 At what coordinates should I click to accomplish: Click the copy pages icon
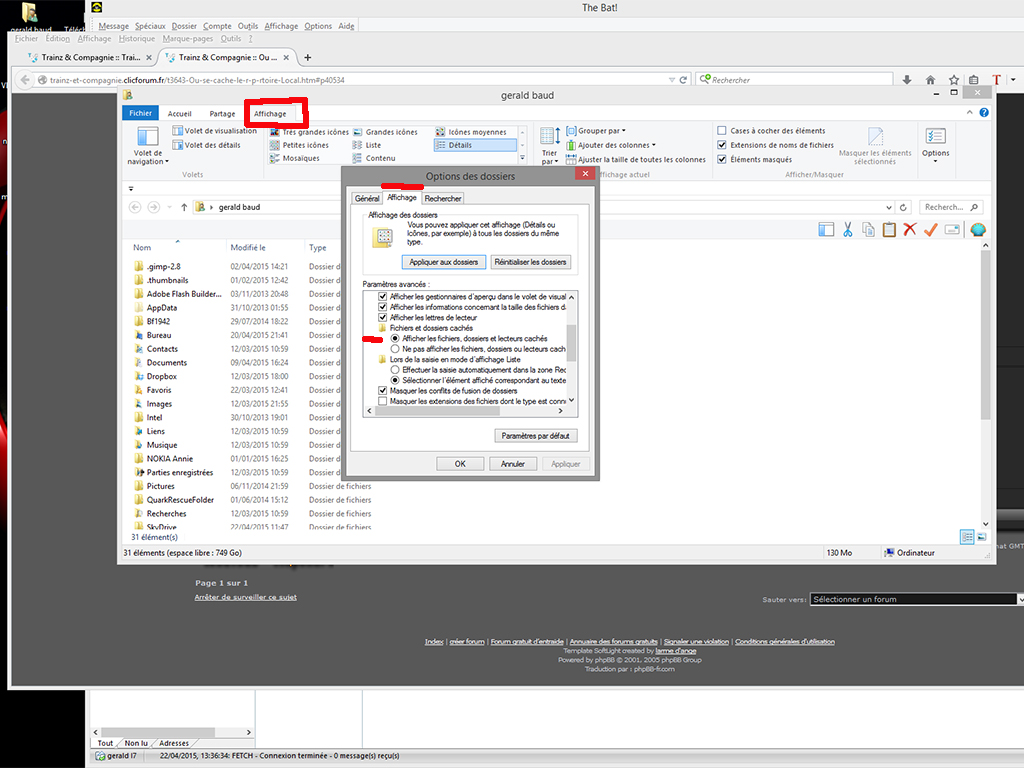tap(868, 229)
